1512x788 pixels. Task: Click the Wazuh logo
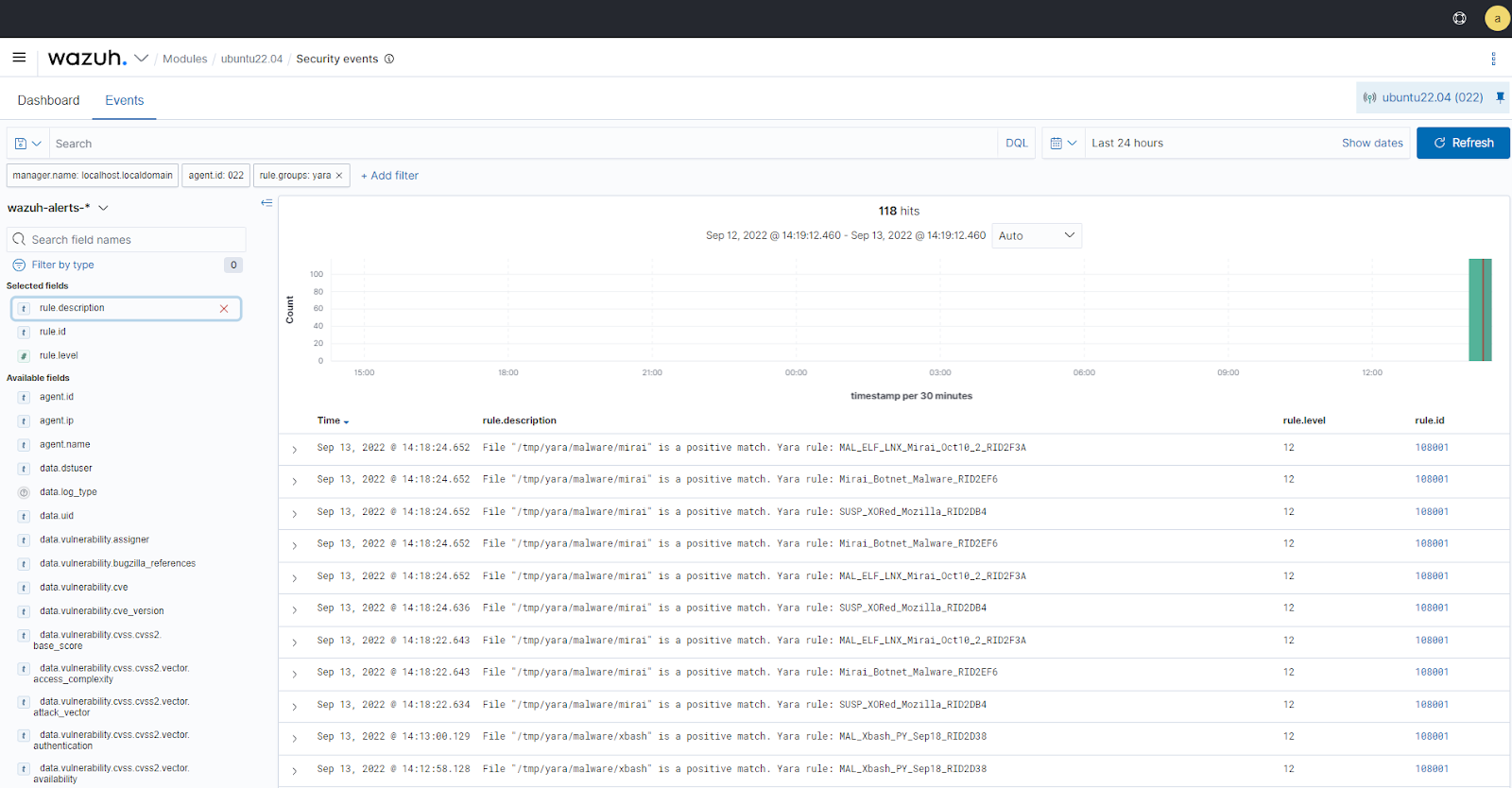tap(87, 58)
